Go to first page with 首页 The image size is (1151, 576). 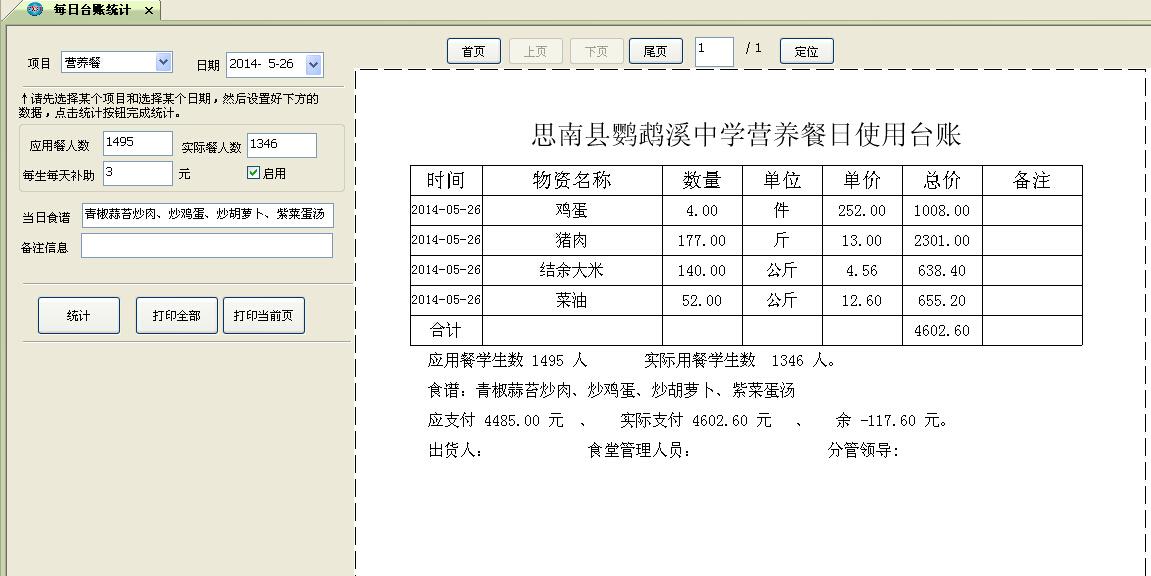click(x=473, y=51)
